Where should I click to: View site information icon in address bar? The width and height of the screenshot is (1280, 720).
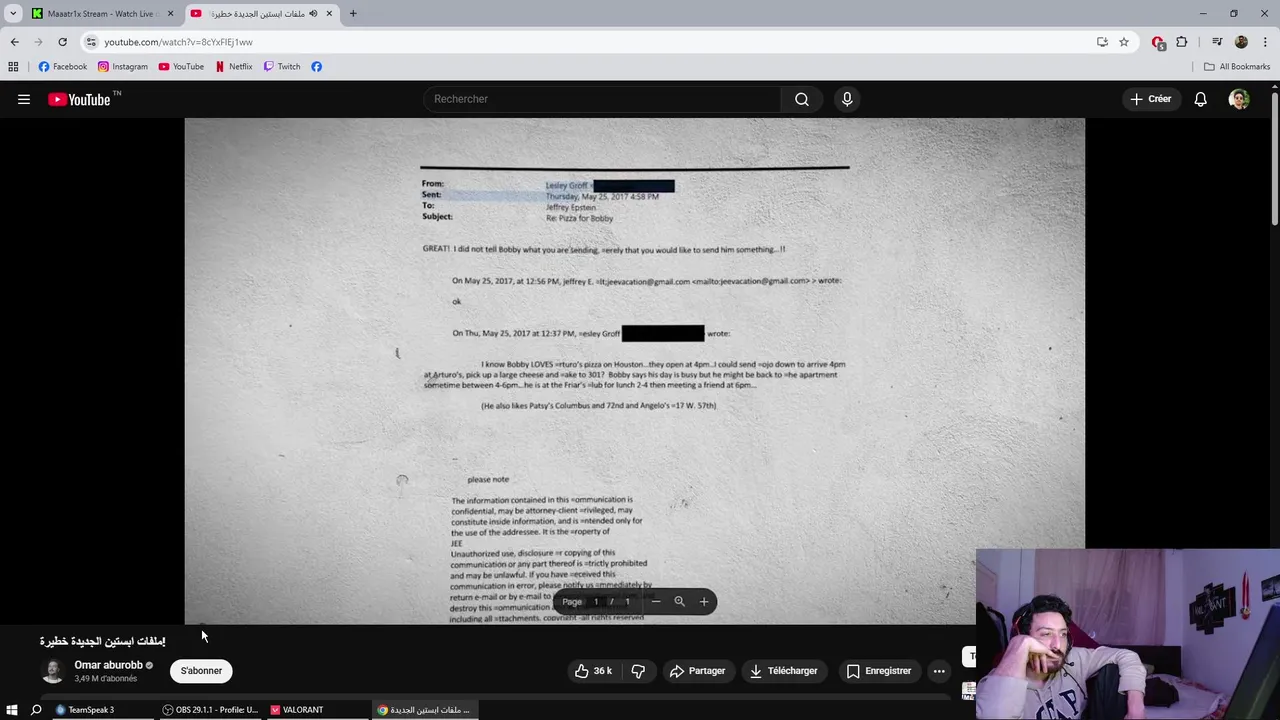point(91,42)
